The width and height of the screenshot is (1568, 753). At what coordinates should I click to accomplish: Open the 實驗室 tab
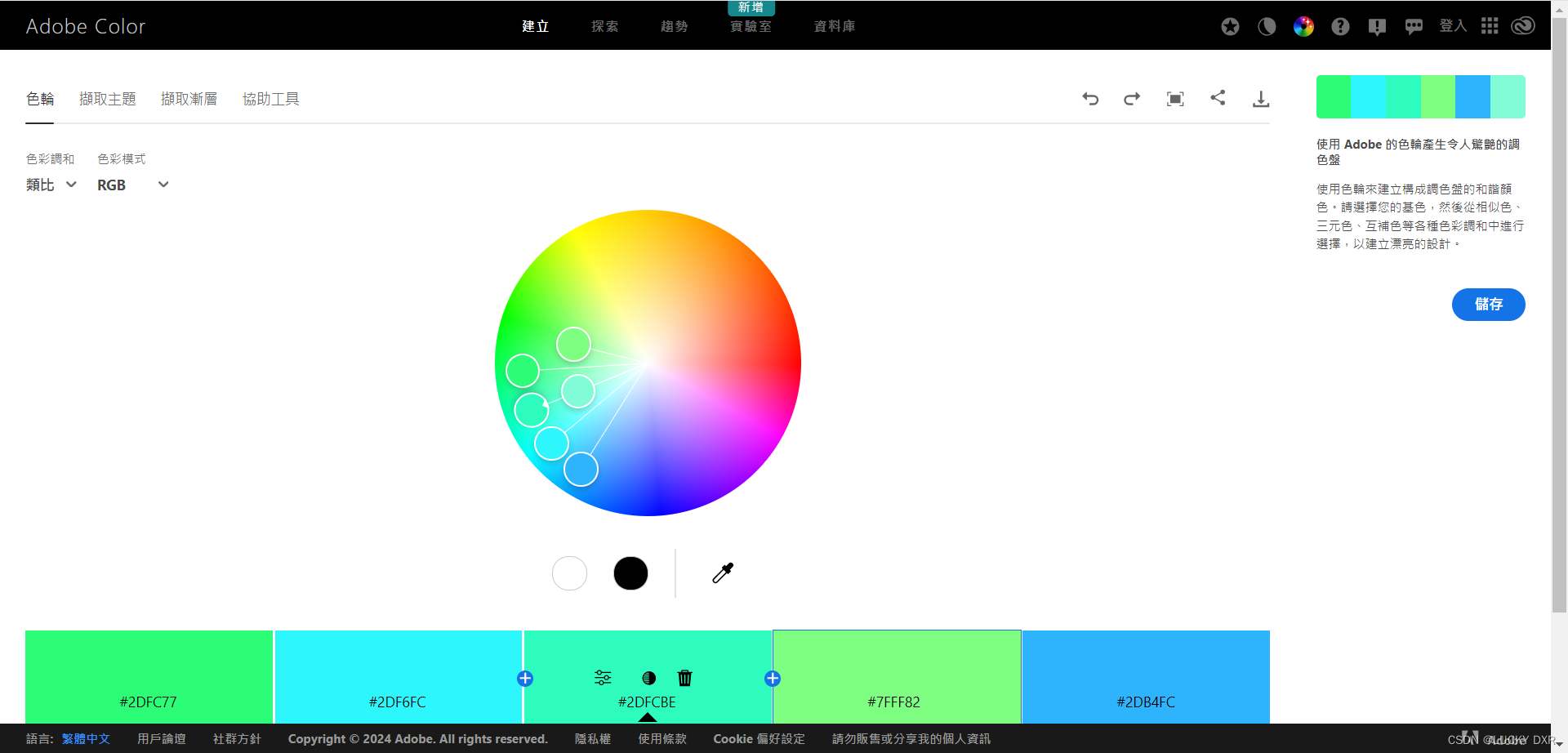click(751, 26)
